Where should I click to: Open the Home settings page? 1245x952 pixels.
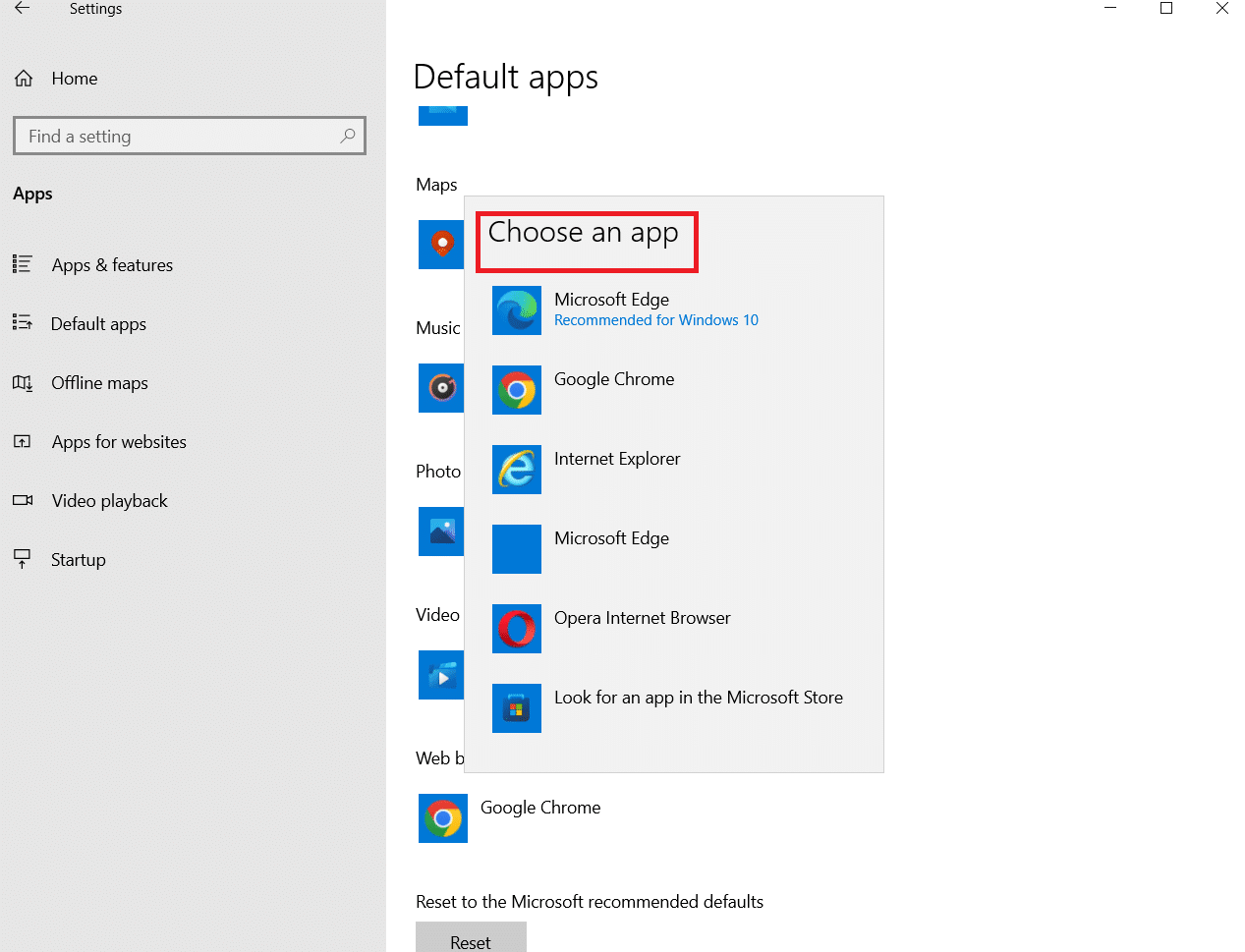point(75,79)
